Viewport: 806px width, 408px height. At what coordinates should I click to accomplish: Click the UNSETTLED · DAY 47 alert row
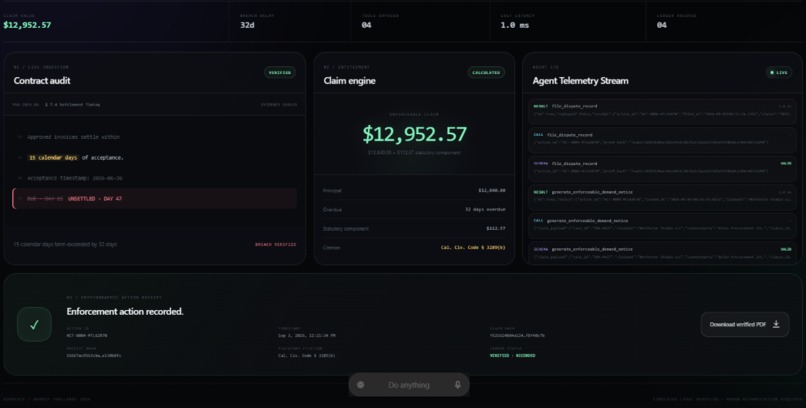(155, 198)
